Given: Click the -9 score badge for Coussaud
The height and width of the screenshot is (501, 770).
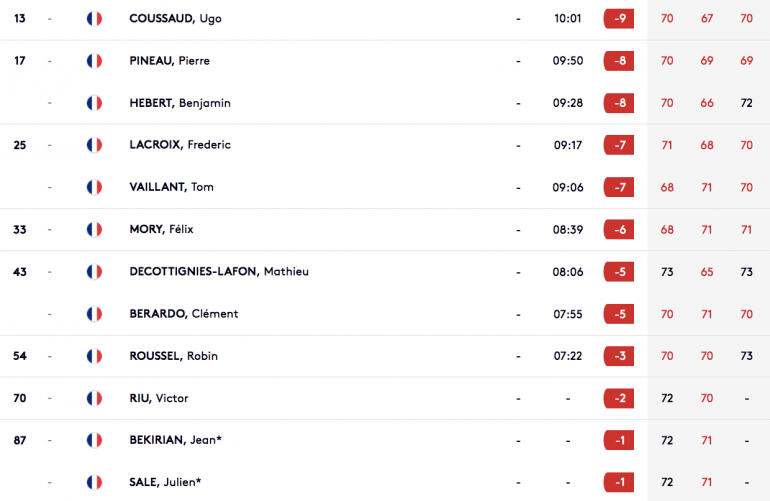Looking at the screenshot, I should pos(619,19).
